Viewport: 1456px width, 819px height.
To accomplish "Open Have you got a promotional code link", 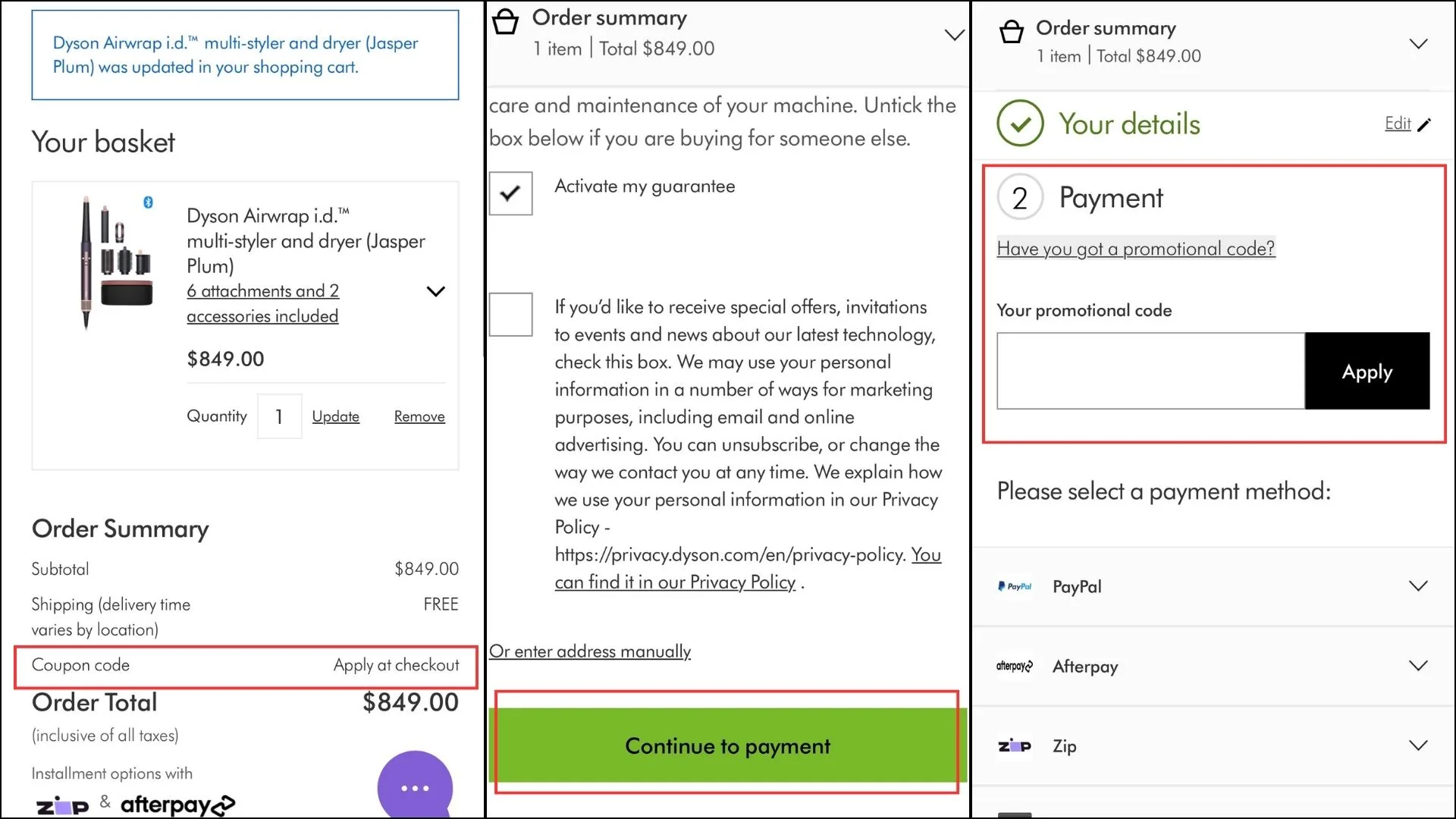I will 1135,249.
